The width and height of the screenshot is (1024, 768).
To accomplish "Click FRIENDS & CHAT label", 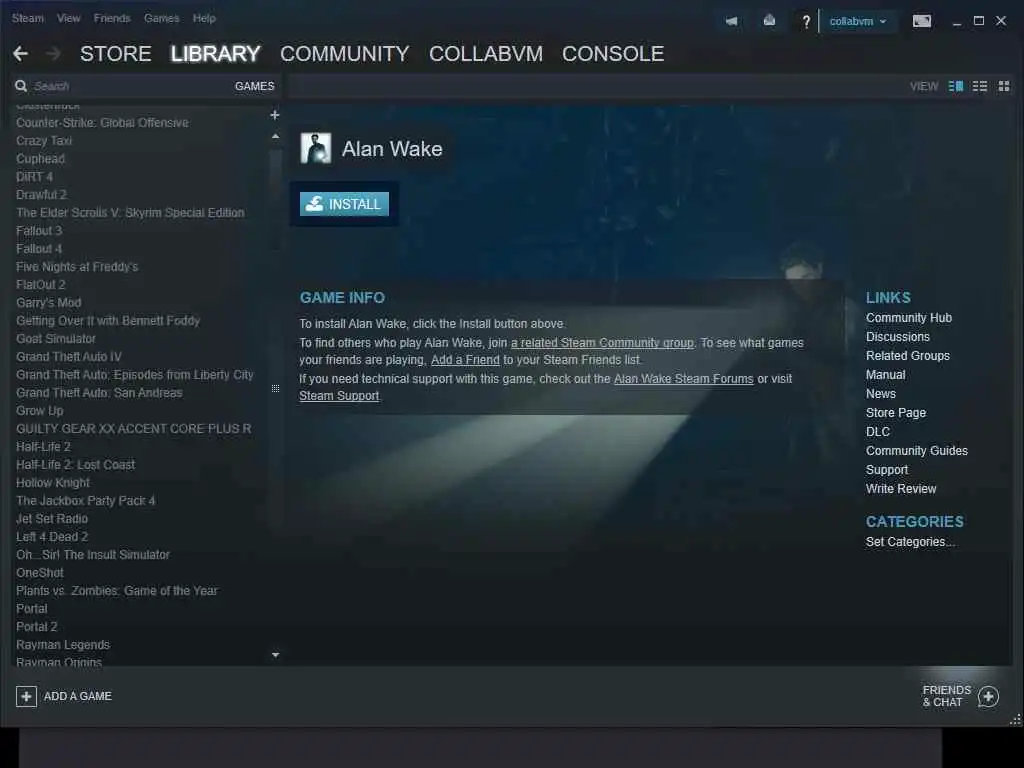I will click(x=946, y=696).
